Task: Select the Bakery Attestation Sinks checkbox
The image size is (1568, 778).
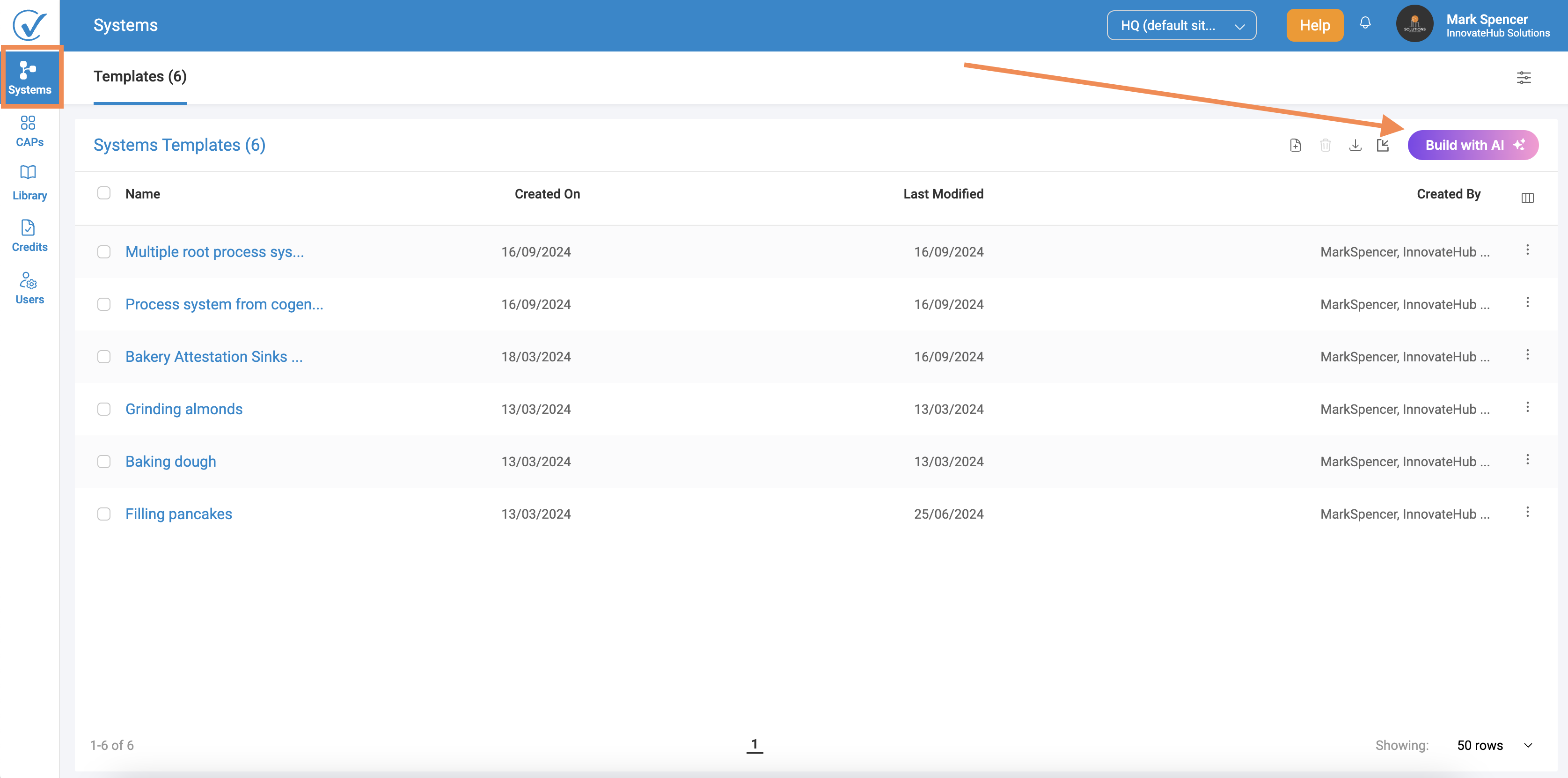Action: [x=104, y=356]
